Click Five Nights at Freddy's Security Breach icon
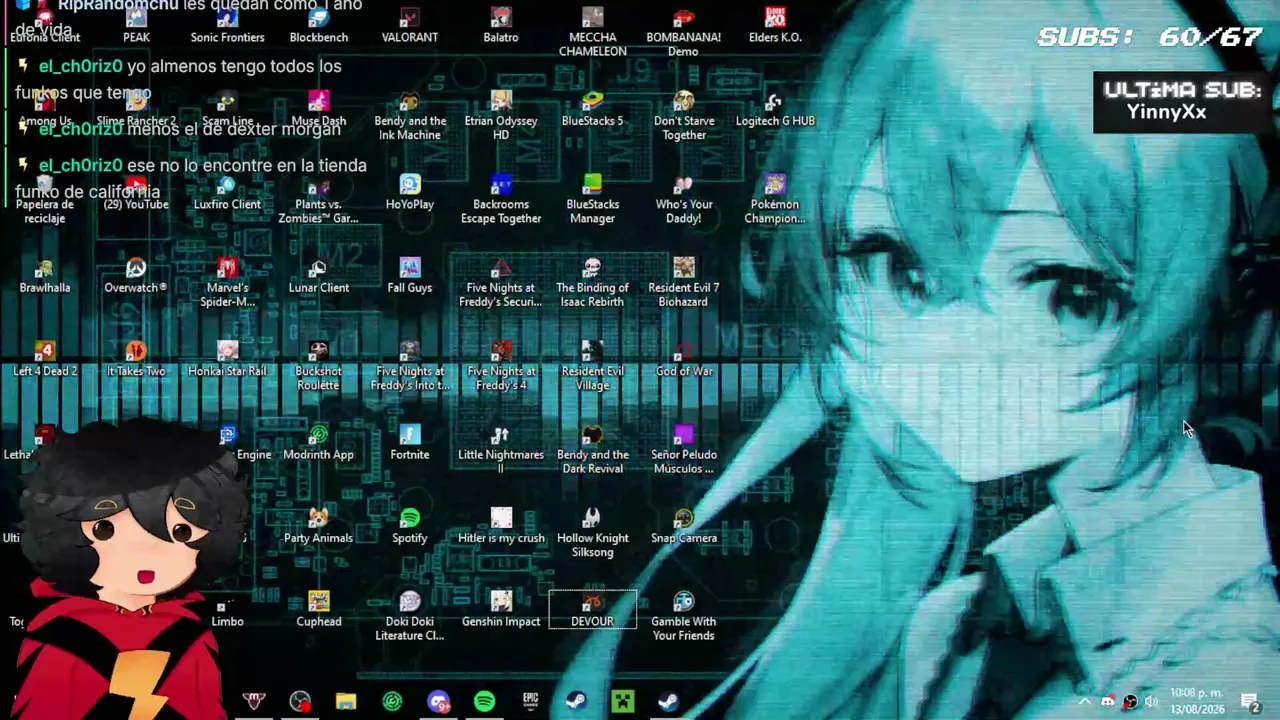Image resolution: width=1280 pixels, height=720 pixels. 501,283
